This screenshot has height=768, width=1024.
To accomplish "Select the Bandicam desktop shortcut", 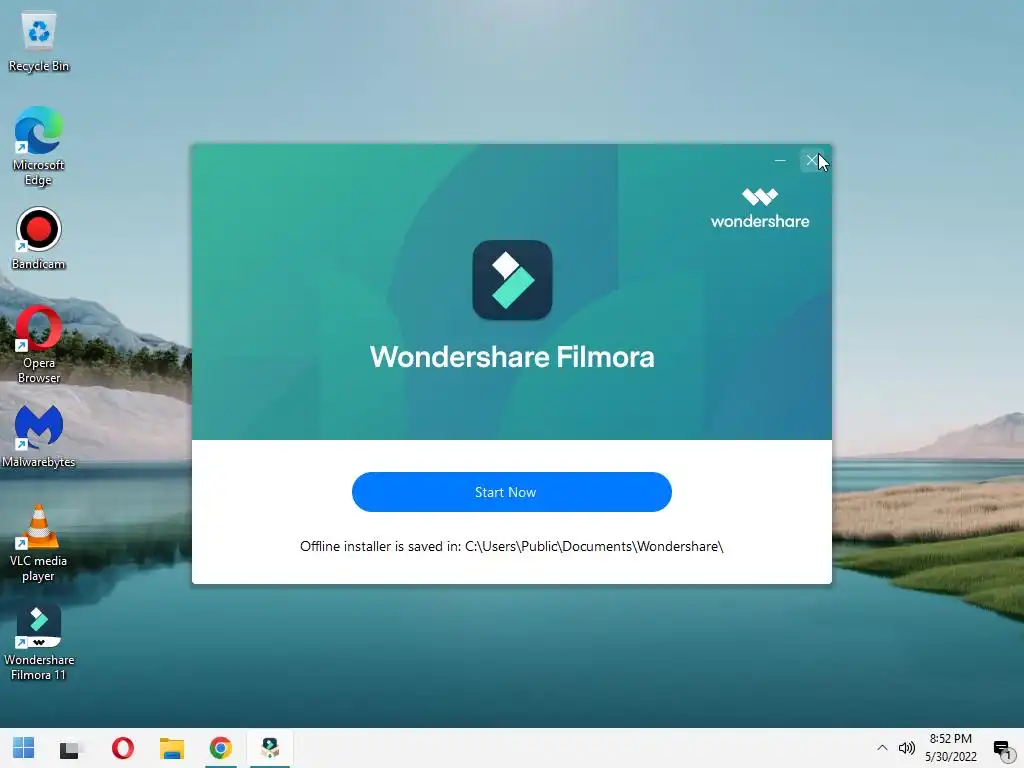I will 39,238.
